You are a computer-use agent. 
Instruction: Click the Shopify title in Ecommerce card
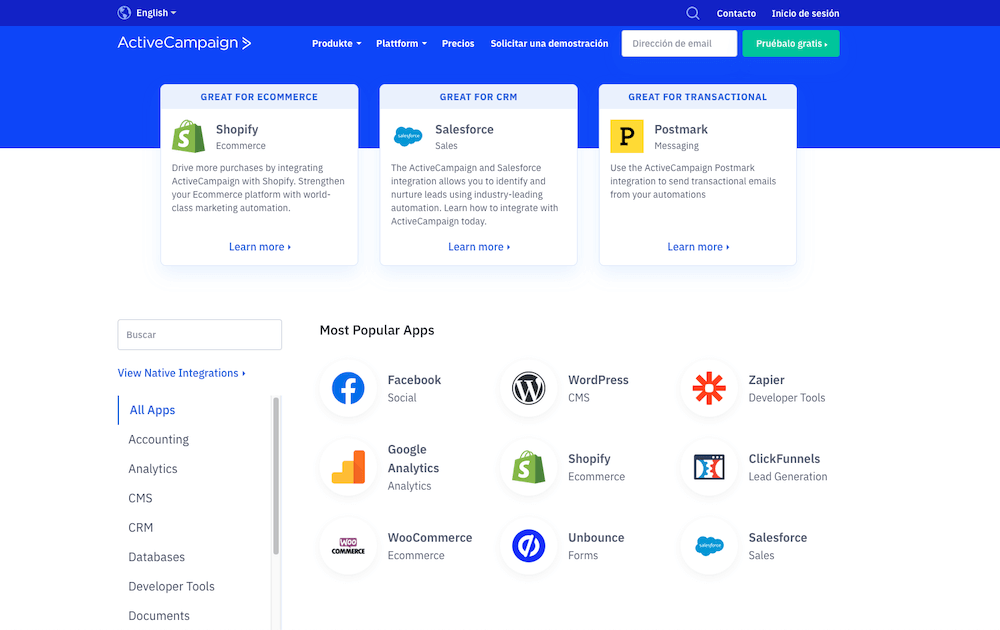pos(237,129)
